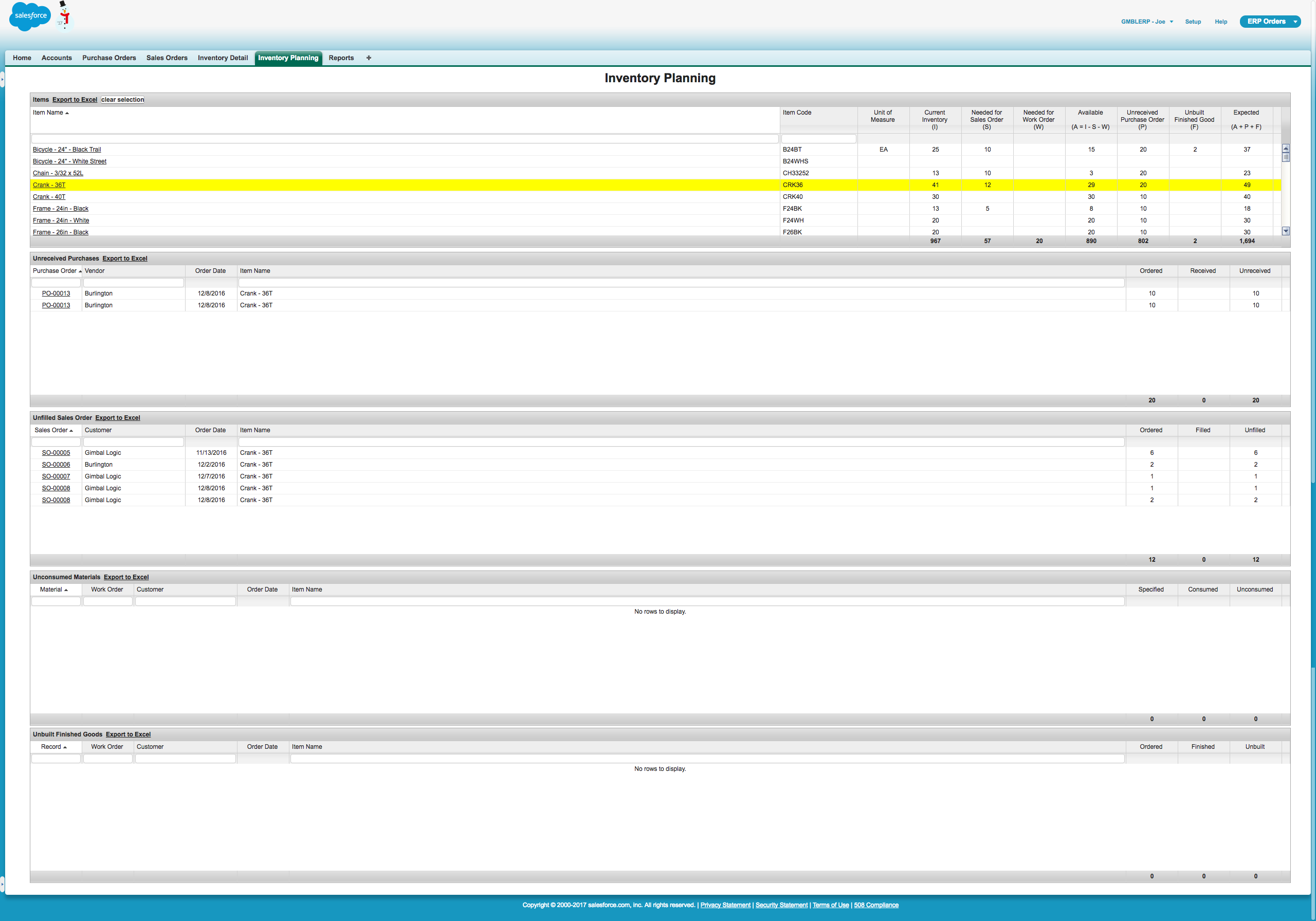Click the plus tab to add tabs

coord(369,58)
